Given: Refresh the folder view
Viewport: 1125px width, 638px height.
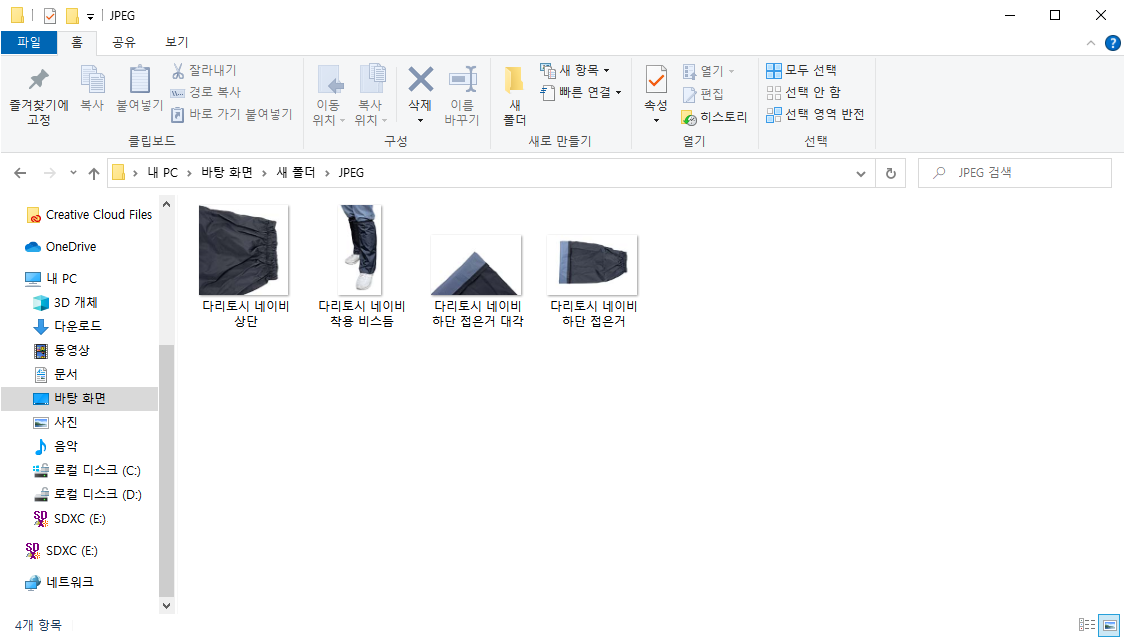Looking at the screenshot, I should (x=890, y=174).
